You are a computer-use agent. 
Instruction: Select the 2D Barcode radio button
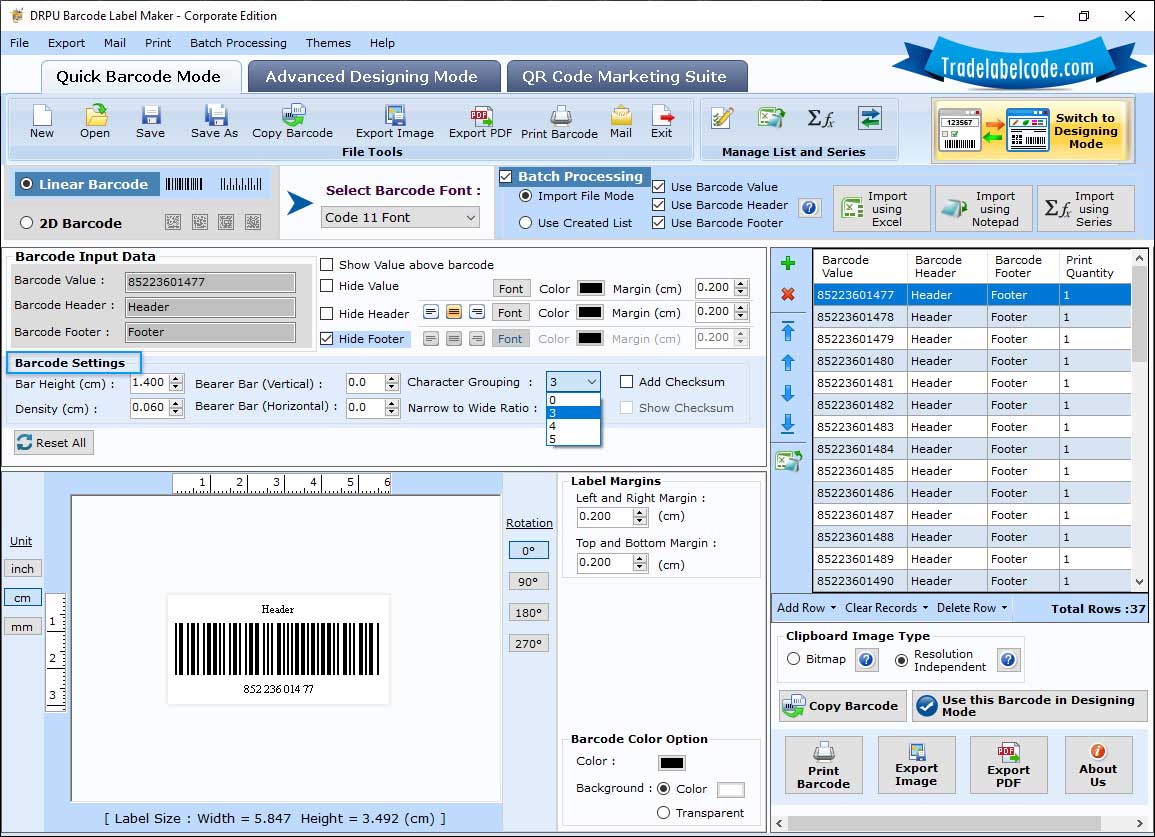27,223
